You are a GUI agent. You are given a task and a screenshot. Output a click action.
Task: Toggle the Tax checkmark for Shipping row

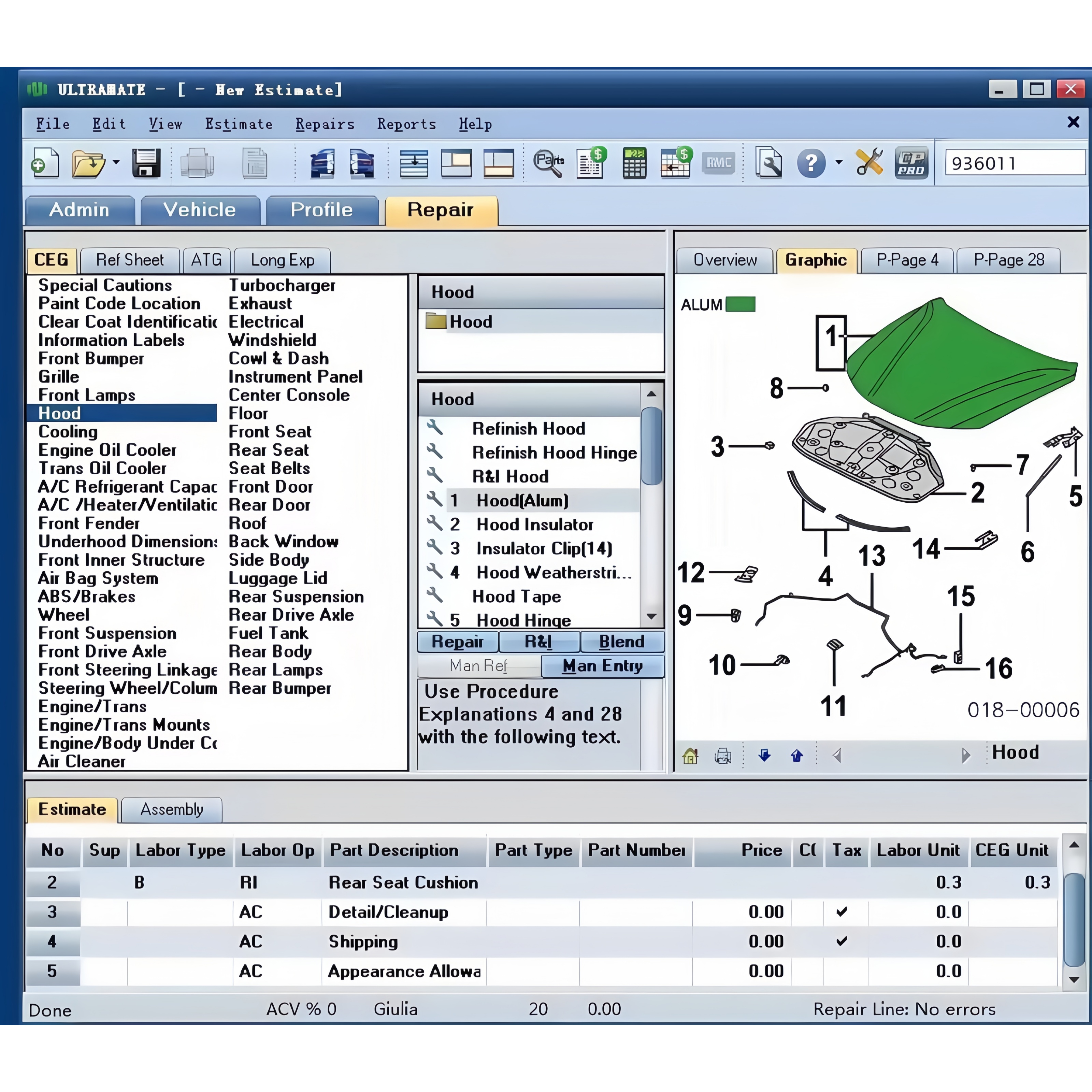842,940
